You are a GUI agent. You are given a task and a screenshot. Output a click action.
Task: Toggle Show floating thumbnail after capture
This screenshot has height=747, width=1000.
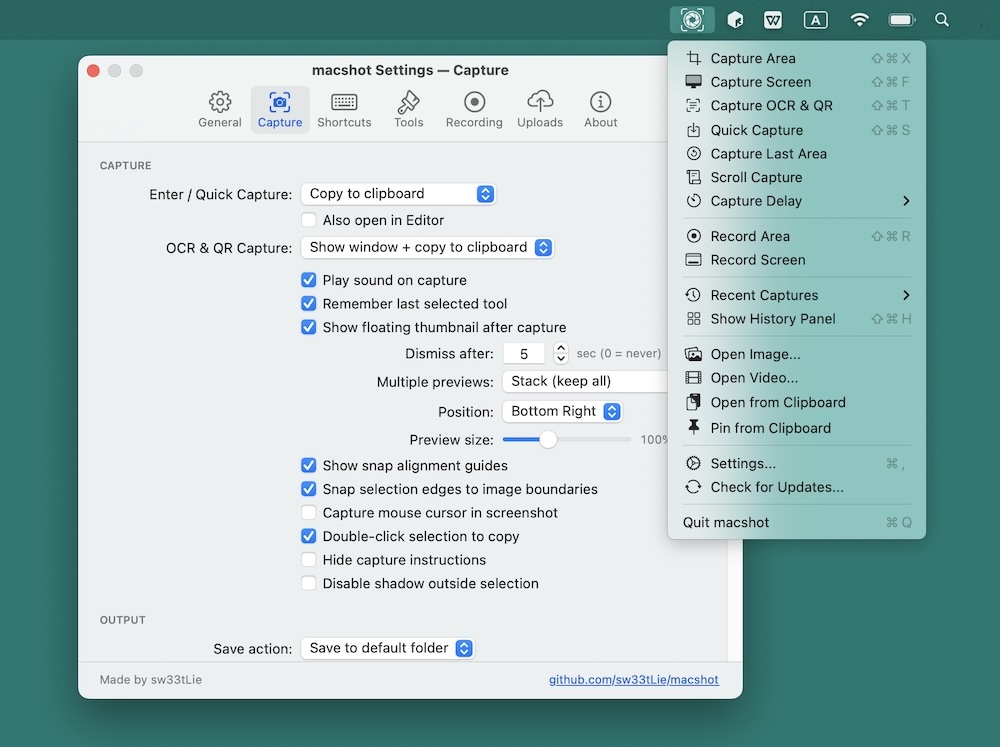coord(309,327)
